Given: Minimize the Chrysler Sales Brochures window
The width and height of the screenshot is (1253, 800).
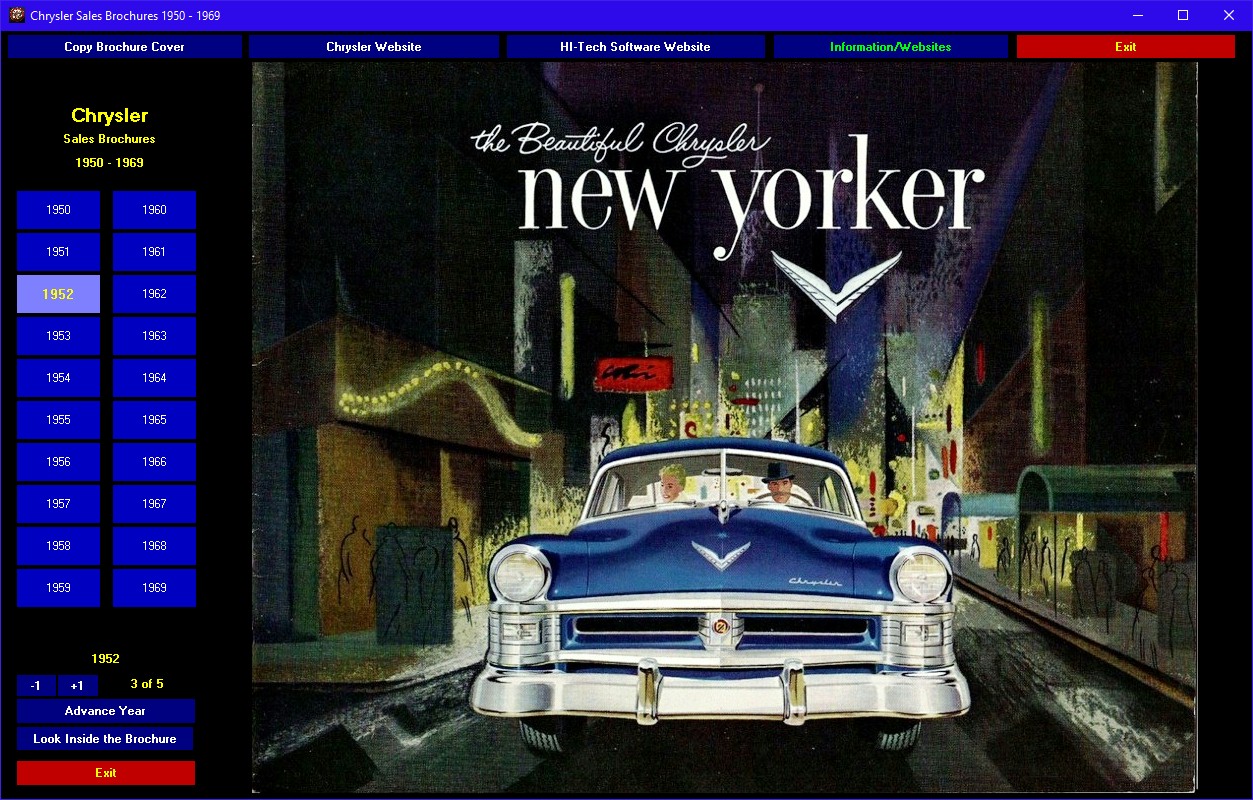Looking at the screenshot, I should tap(1138, 15).
